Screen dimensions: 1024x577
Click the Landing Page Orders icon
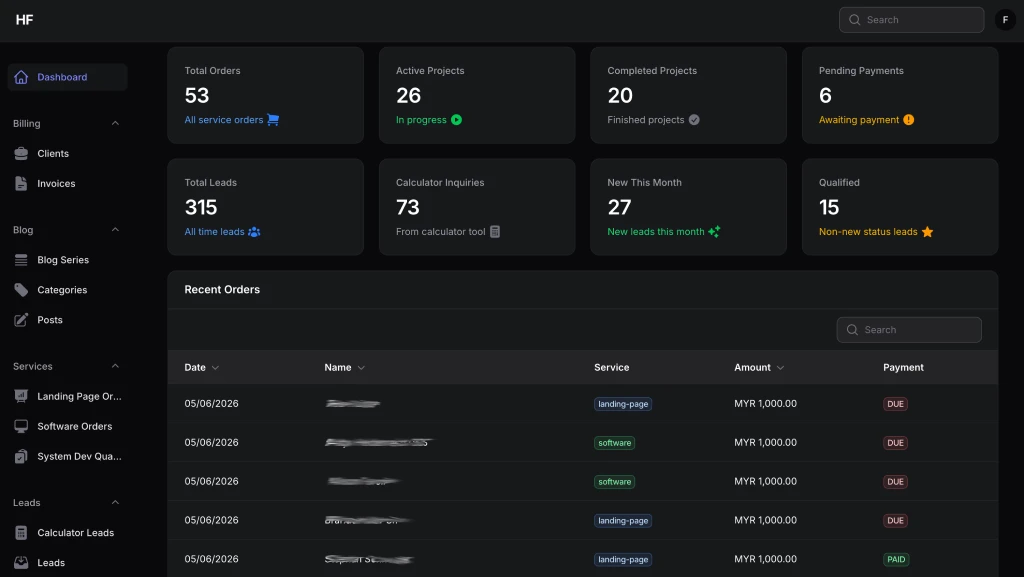coord(21,396)
